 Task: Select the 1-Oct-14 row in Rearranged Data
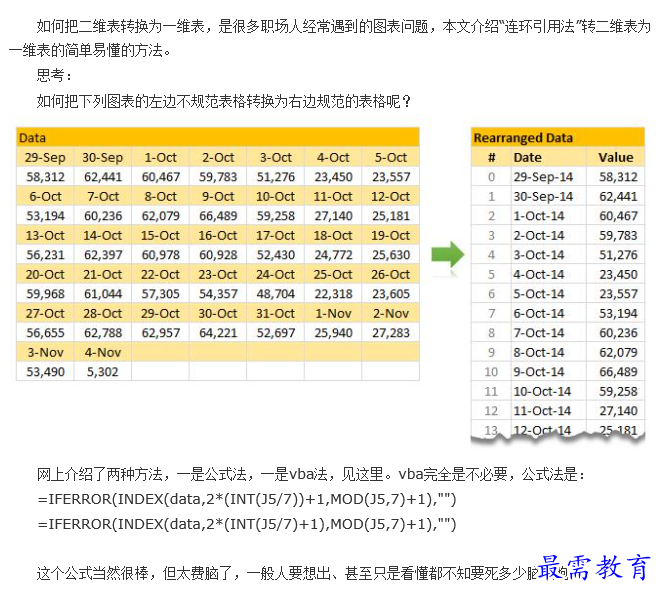pyautogui.click(x=558, y=216)
